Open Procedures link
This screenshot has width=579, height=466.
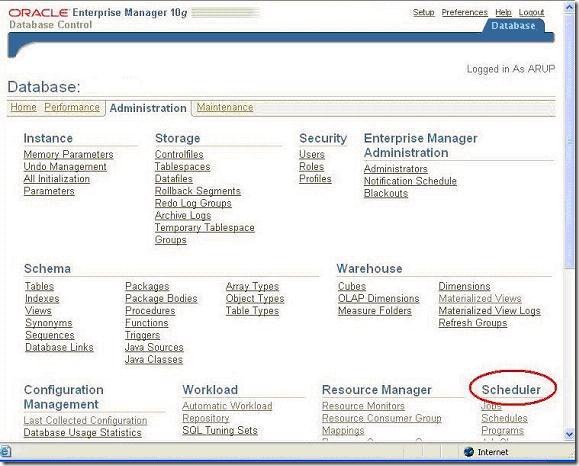click(x=150, y=311)
